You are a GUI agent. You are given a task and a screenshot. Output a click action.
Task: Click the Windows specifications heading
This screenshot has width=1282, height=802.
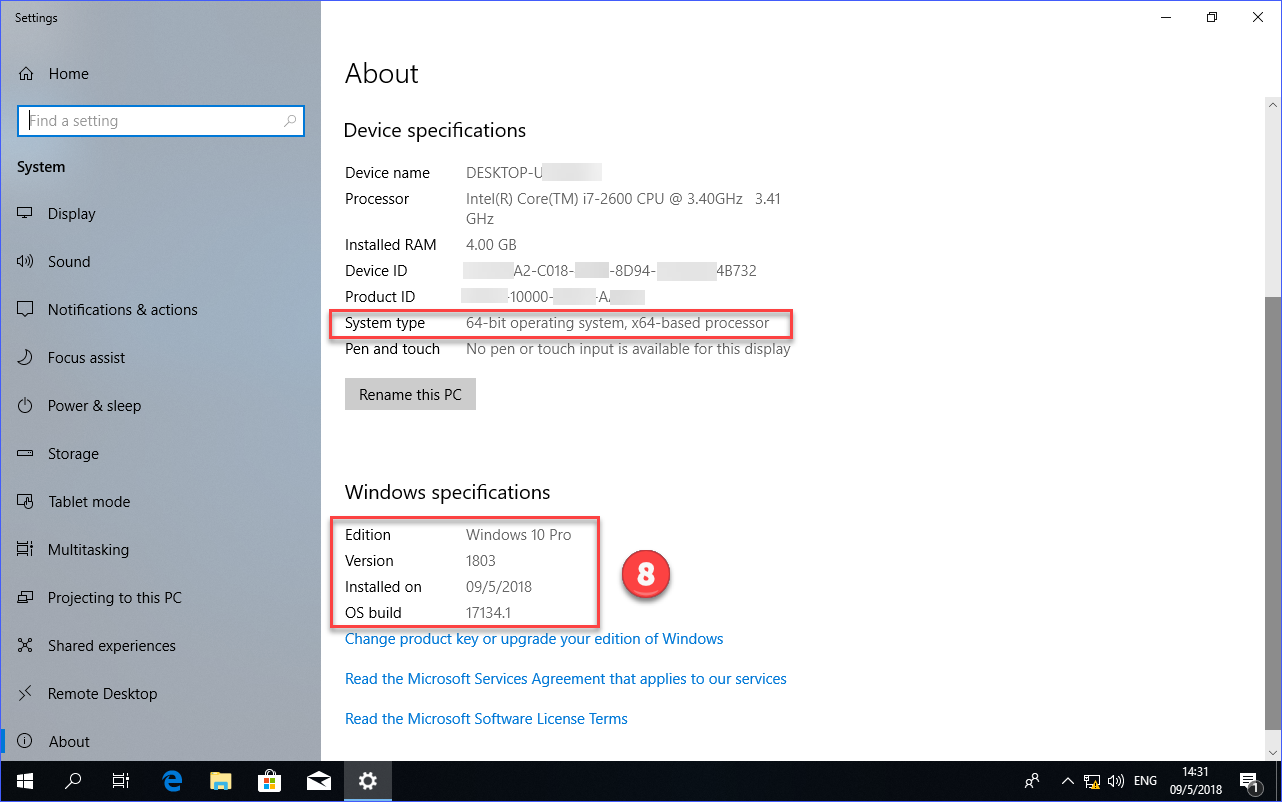448,493
